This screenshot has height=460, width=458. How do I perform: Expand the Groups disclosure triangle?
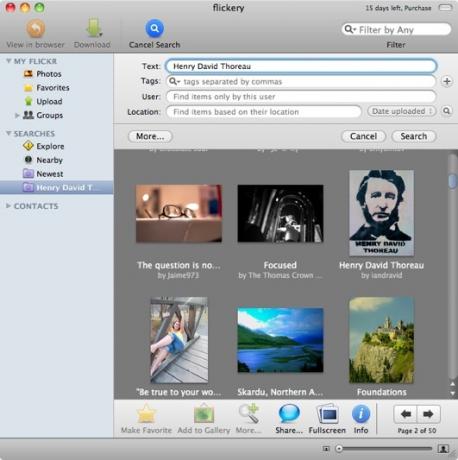click(x=17, y=115)
